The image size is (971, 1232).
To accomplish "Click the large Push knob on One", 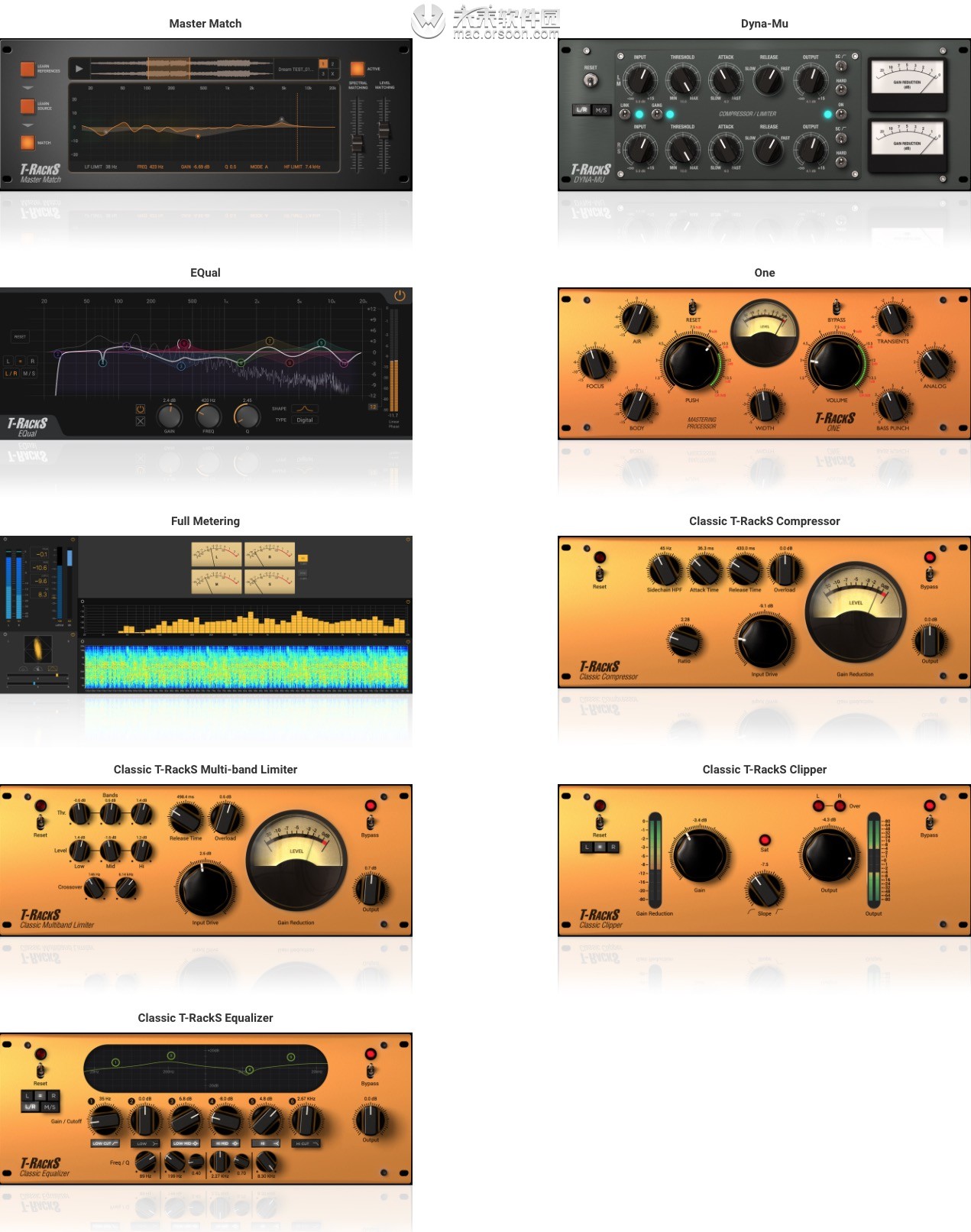I will [692, 364].
